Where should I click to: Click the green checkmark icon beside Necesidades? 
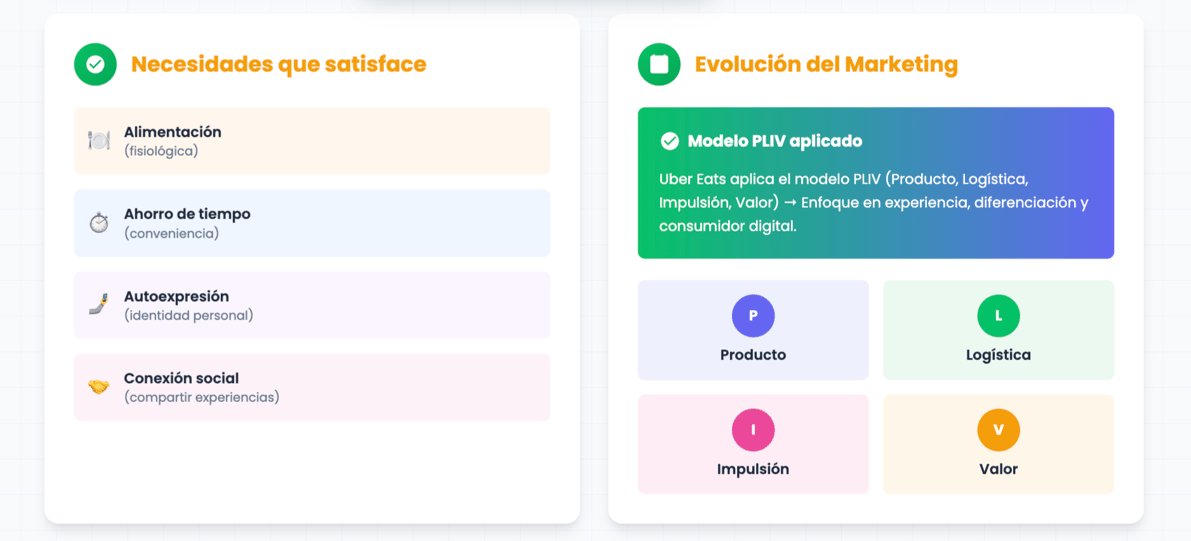click(x=95, y=64)
